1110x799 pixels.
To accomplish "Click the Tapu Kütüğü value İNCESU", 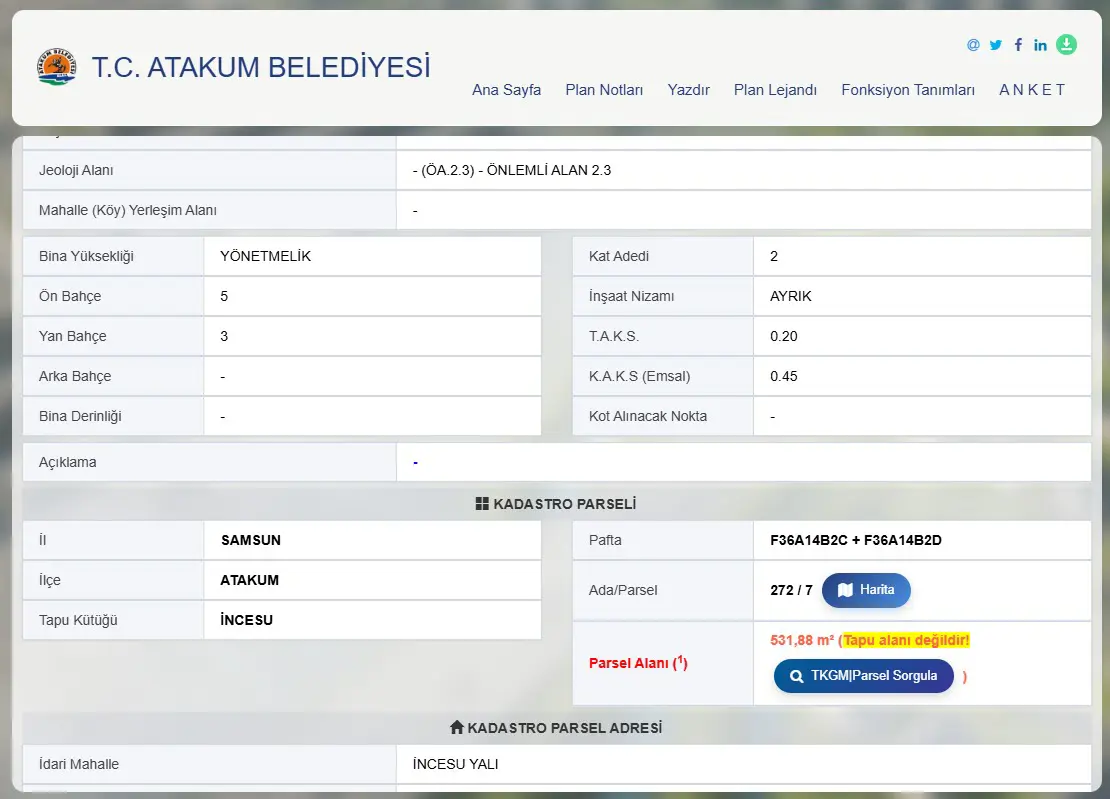I will (x=246, y=621).
